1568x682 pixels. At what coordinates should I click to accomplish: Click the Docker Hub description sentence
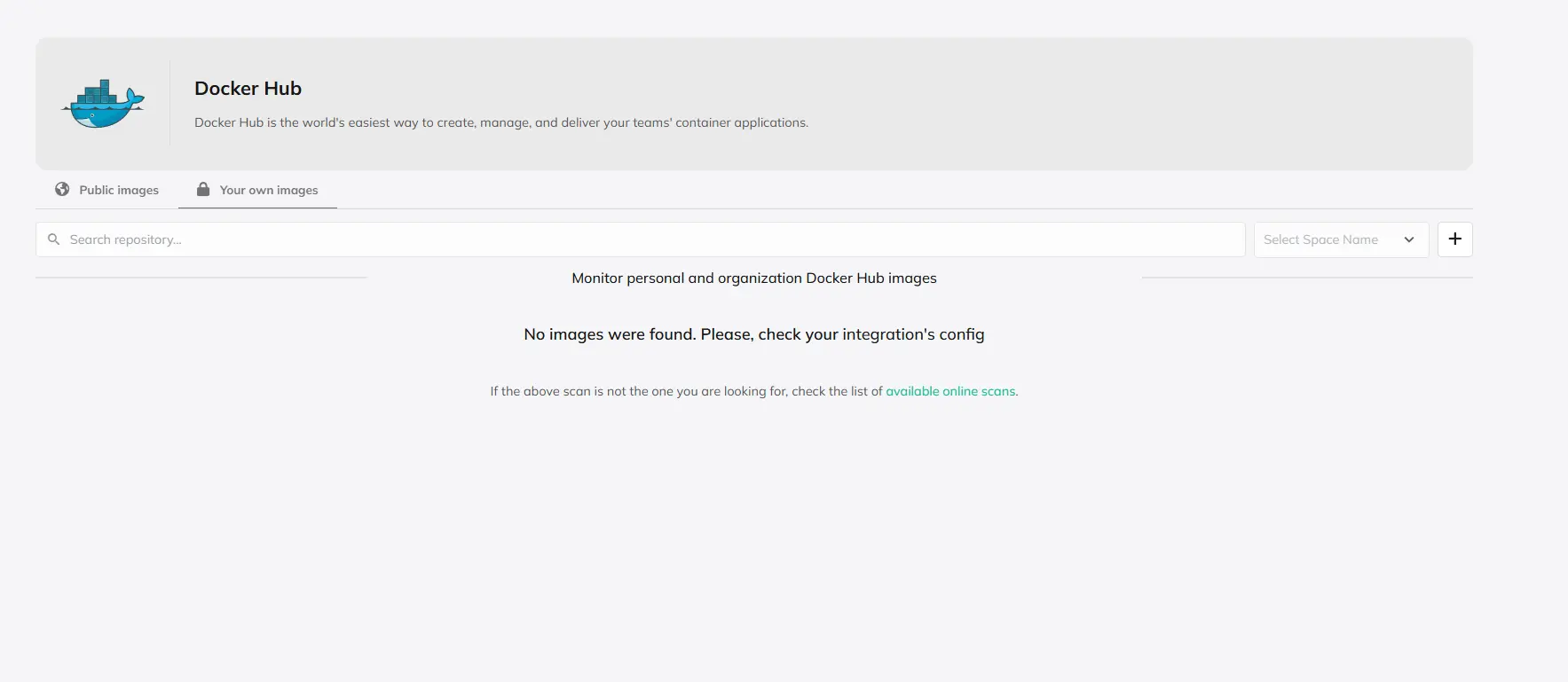pyautogui.click(x=500, y=122)
